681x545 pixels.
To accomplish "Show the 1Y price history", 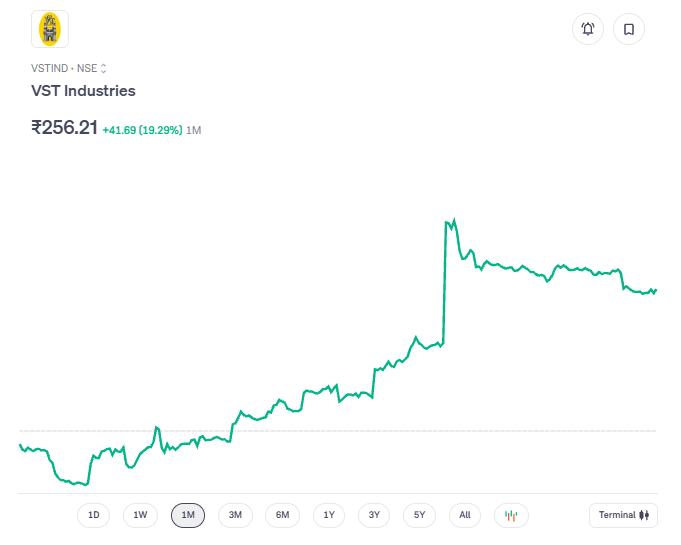I will pyautogui.click(x=329, y=515).
